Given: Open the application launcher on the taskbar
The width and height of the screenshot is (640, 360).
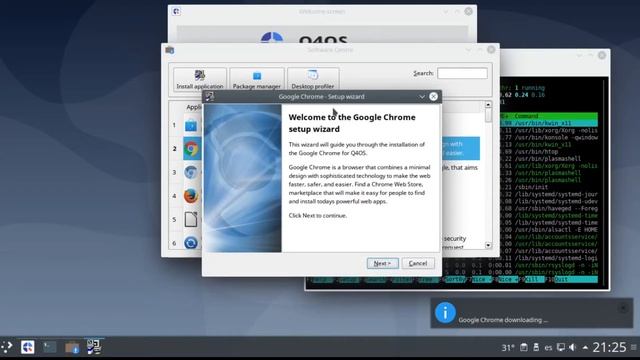Looking at the screenshot, I should click(x=7, y=347).
